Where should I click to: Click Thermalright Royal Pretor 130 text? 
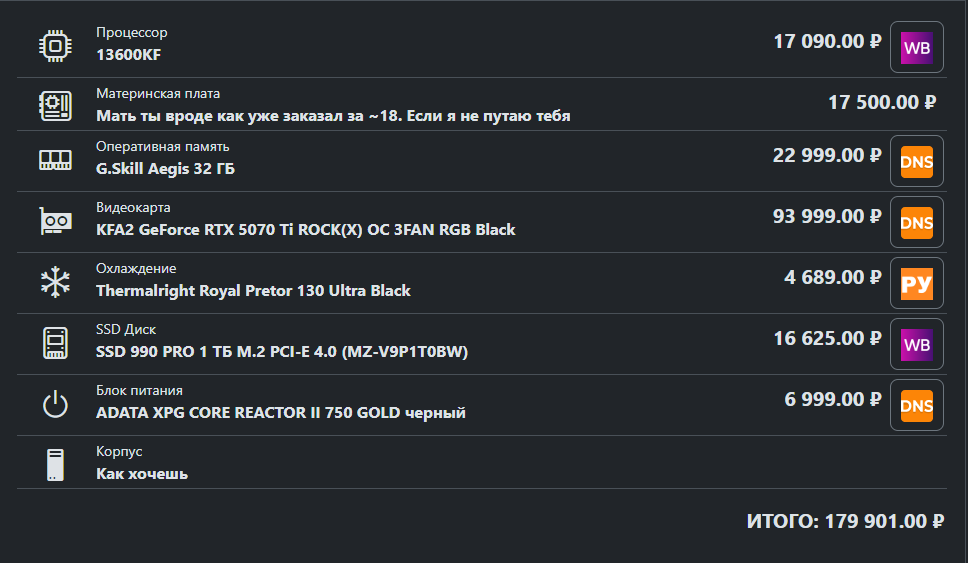[253, 291]
